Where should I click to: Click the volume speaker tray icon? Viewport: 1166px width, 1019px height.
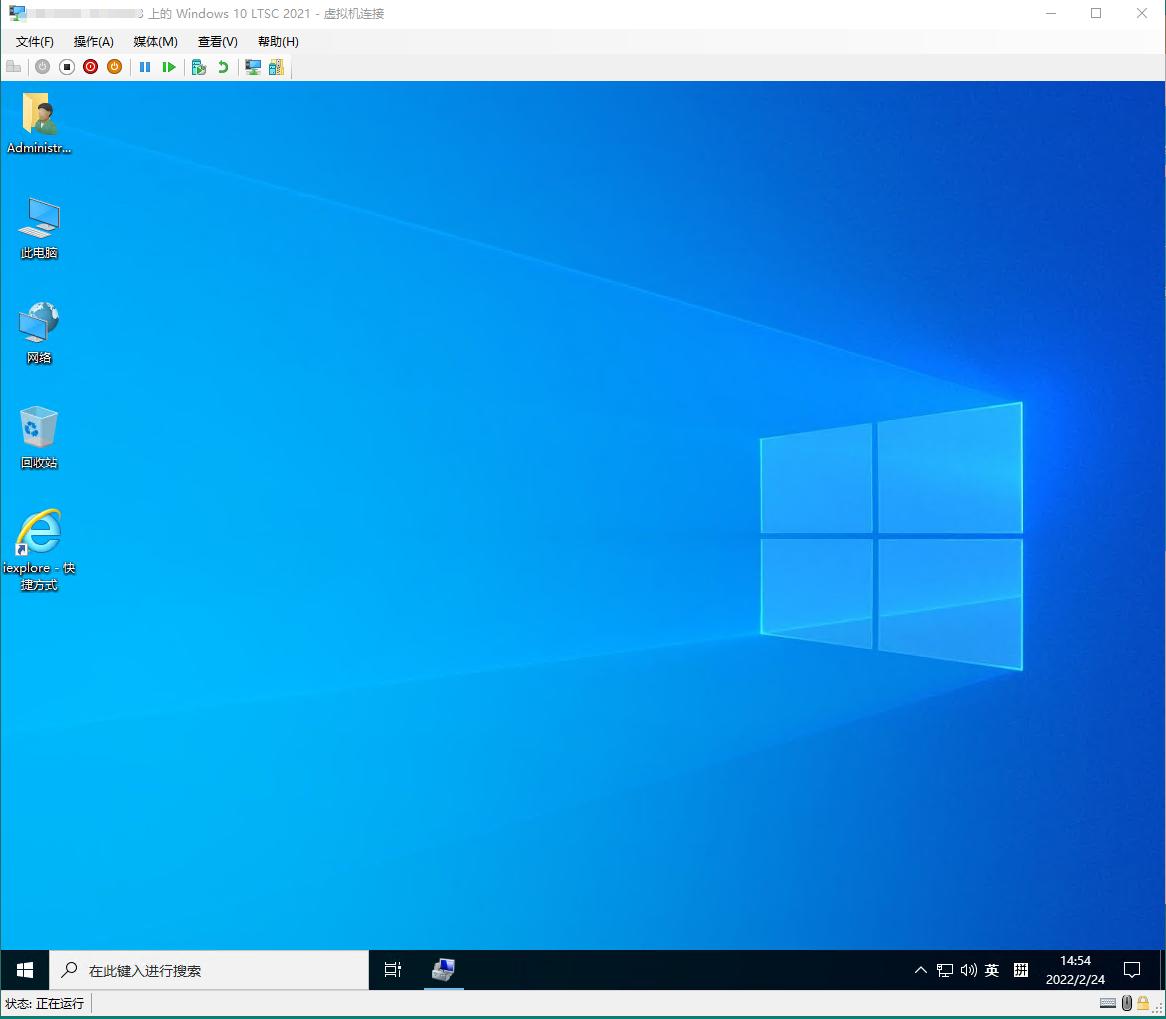tap(968, 970)
